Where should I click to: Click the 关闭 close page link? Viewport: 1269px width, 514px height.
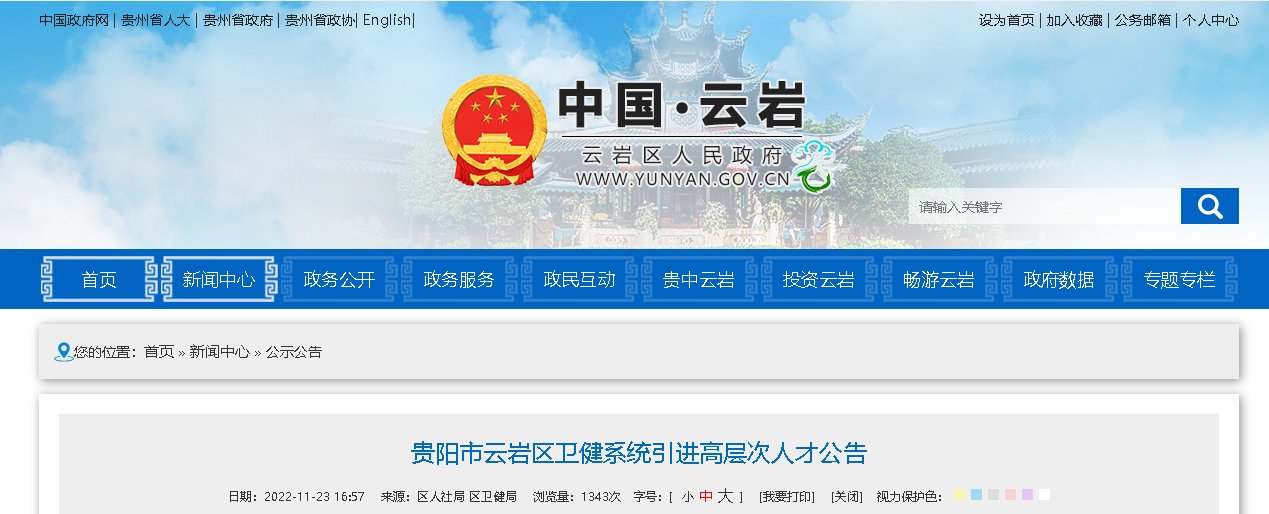(846, 497)
